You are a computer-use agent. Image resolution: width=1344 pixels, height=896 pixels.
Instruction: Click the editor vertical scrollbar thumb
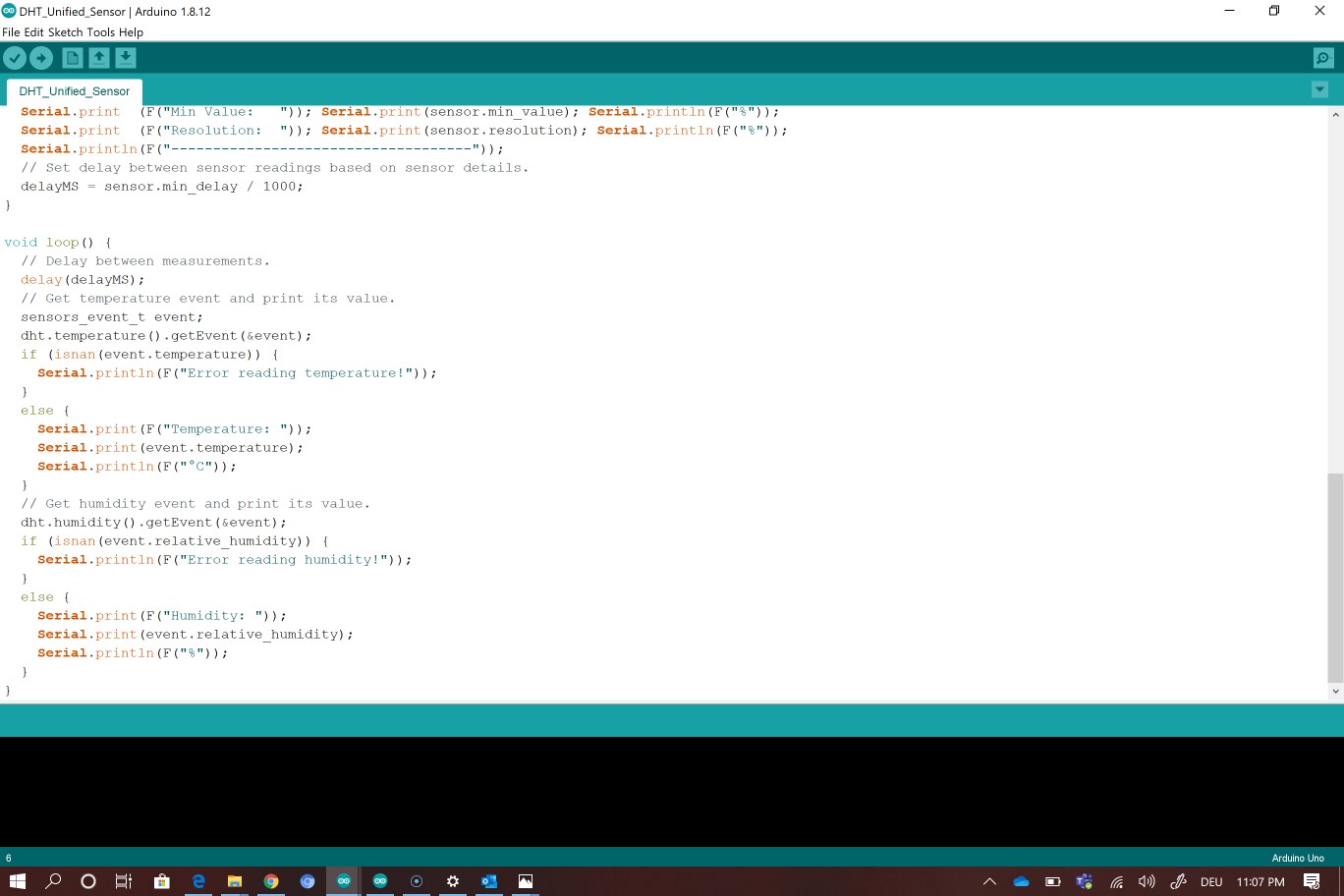[1335, 578]
